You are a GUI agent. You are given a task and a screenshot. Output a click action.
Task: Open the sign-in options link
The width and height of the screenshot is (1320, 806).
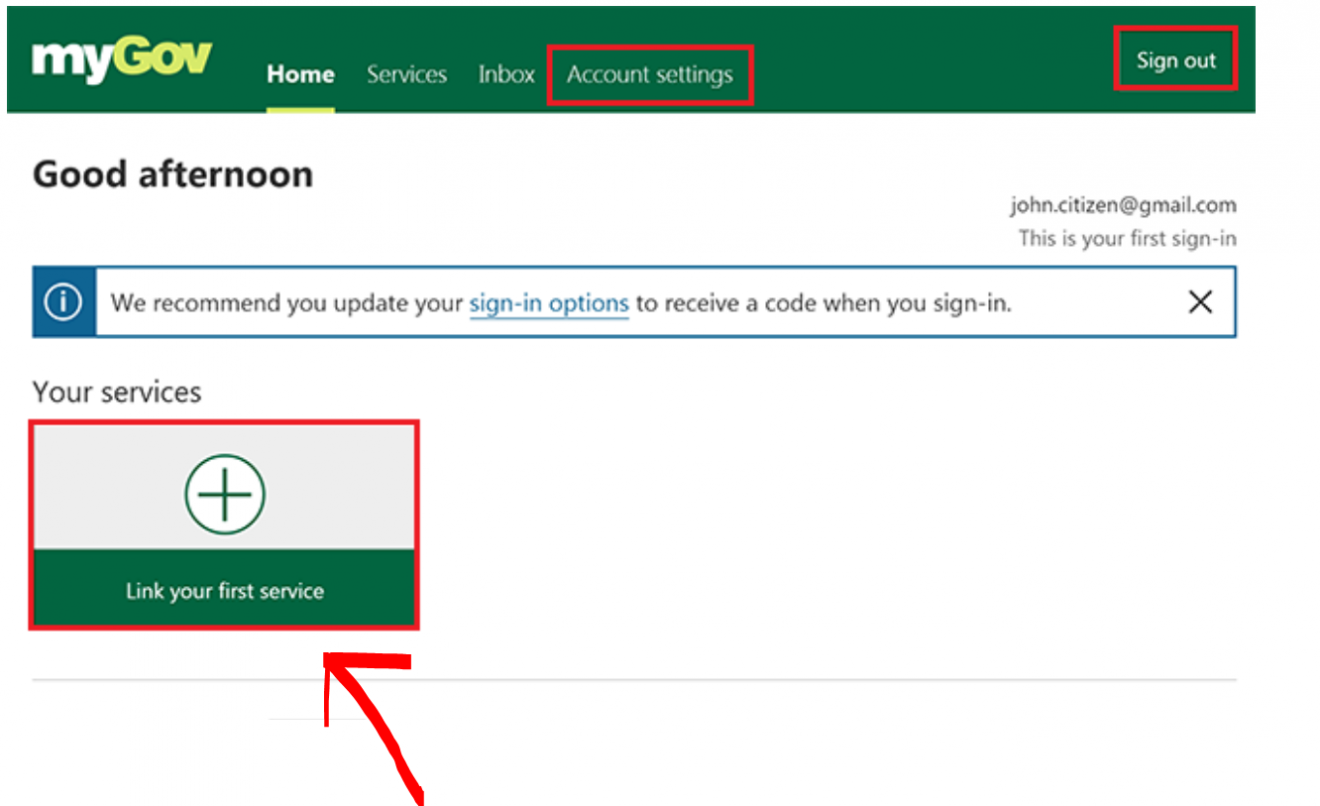point(548,303)
